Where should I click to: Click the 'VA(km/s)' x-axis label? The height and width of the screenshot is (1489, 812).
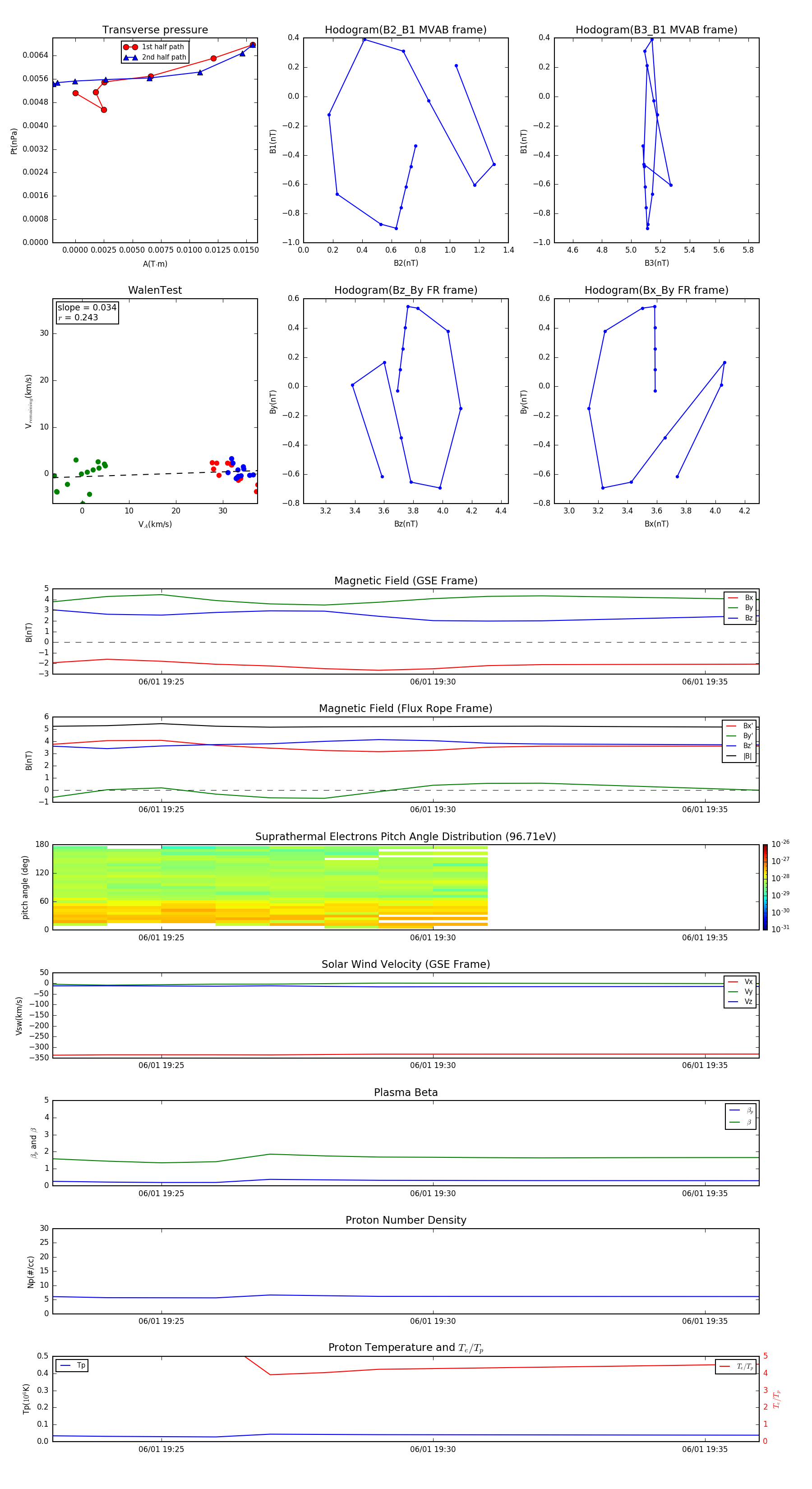[155, 524]
